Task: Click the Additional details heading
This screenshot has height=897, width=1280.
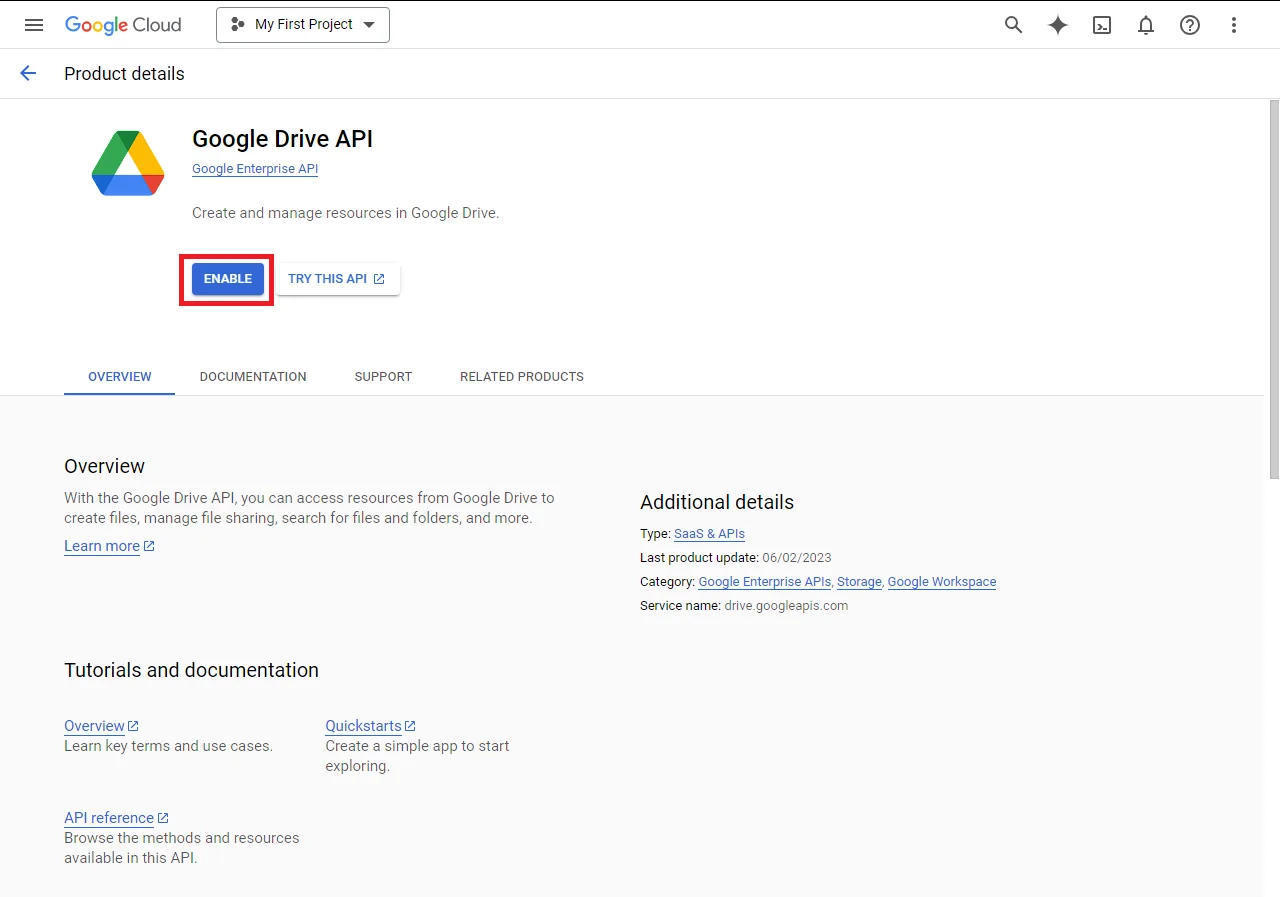Action: tap(717, 502)
